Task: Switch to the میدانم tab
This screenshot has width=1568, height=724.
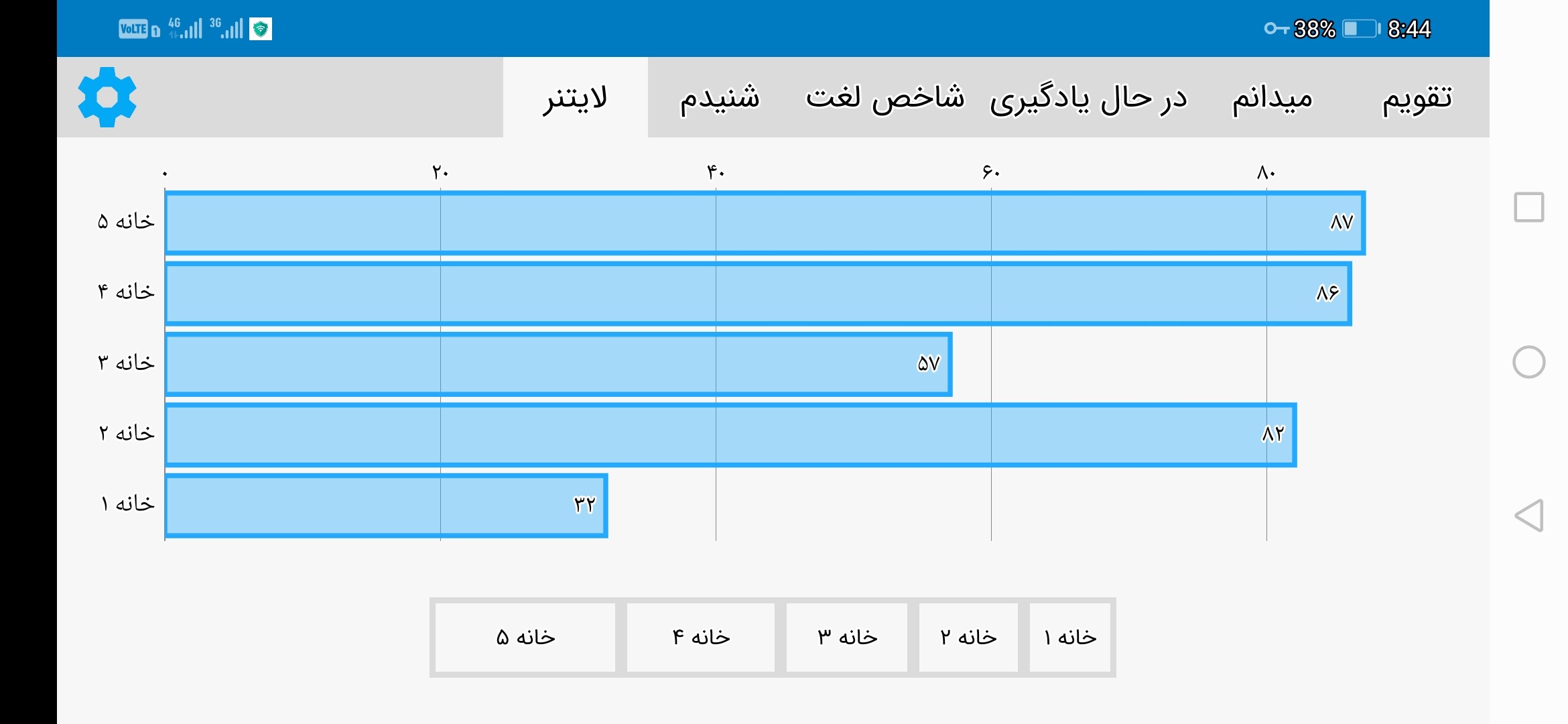Action: click(x=1272, y=97)
